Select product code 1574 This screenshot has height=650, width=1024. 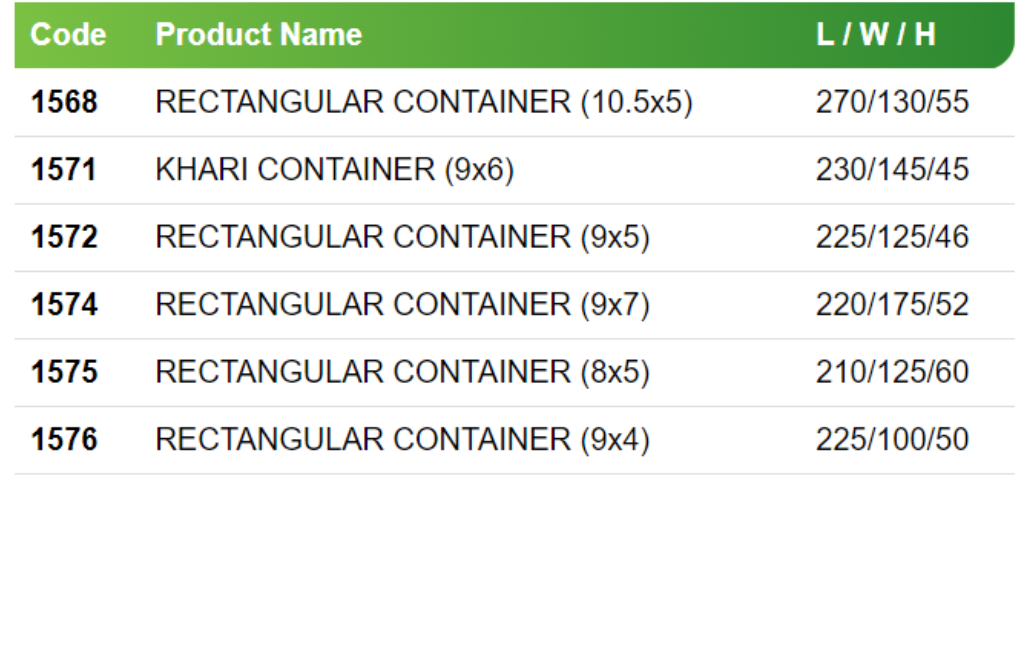[64, 304]
